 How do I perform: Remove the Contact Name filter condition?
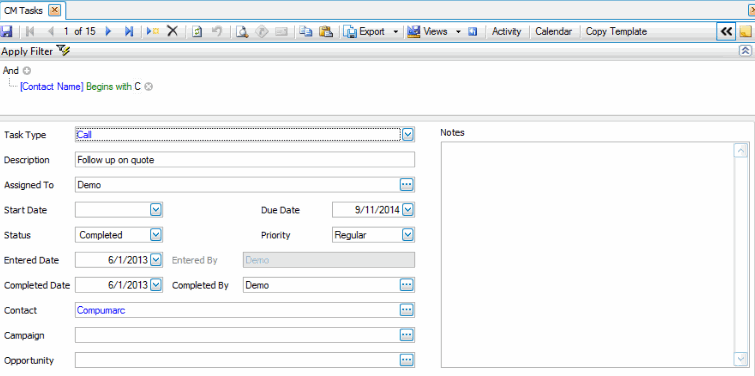pos(149,87)
